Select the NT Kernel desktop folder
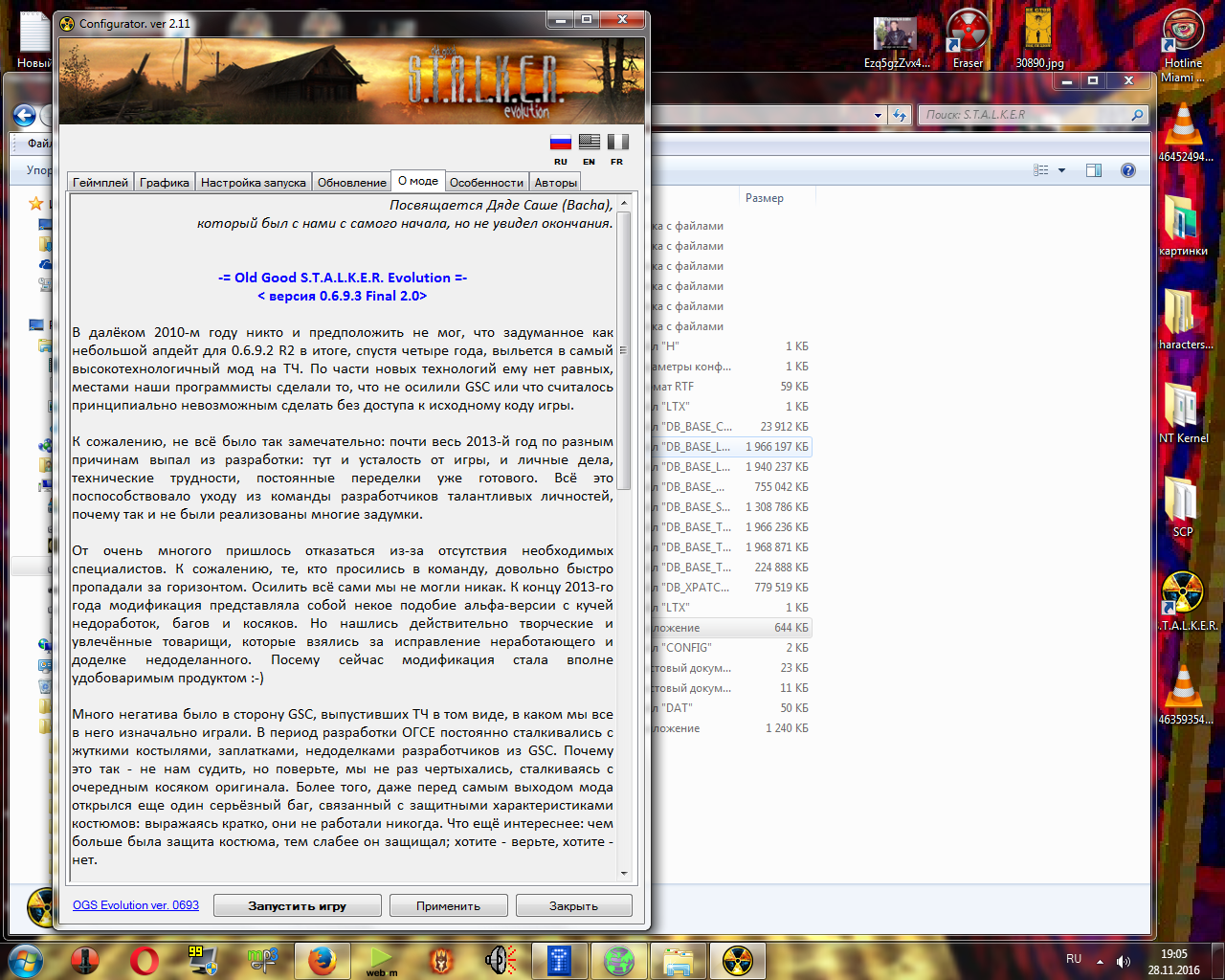 1183,412
